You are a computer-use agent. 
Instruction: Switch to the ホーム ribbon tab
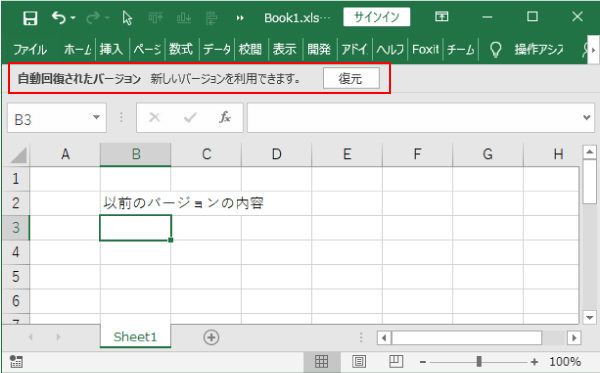(x=77, y=49)
